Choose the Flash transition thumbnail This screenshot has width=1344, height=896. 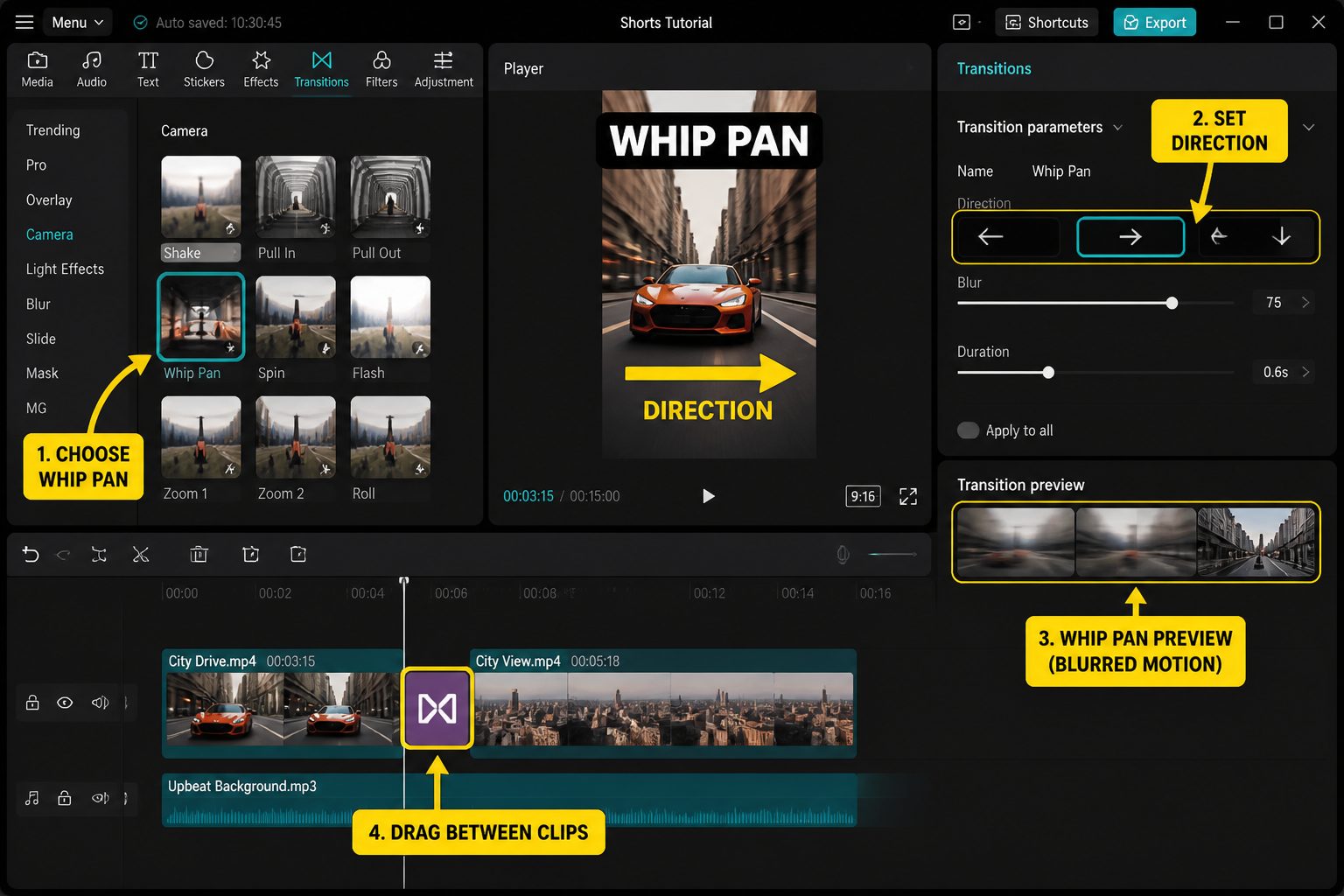[390, 317]
